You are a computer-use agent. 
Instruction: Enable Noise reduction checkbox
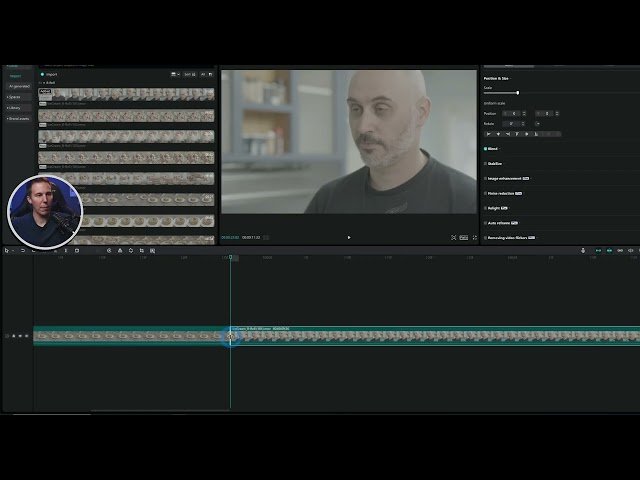(486, 193)
